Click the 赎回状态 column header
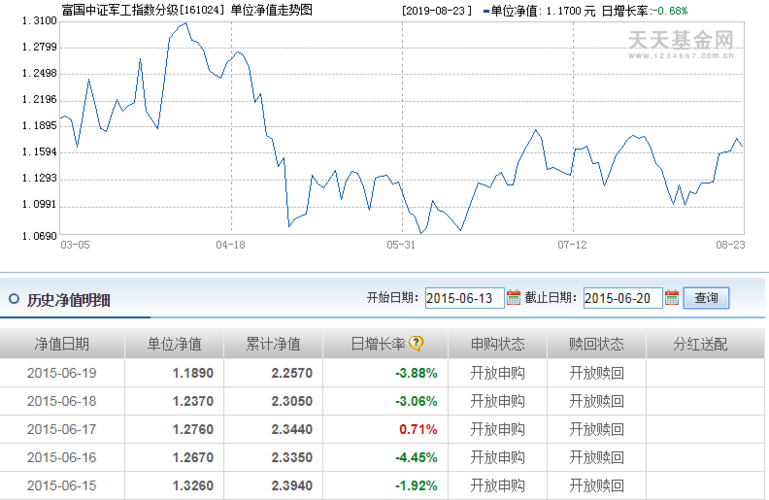The width and height of the screenshot is (769, 500). pos(596,344)
